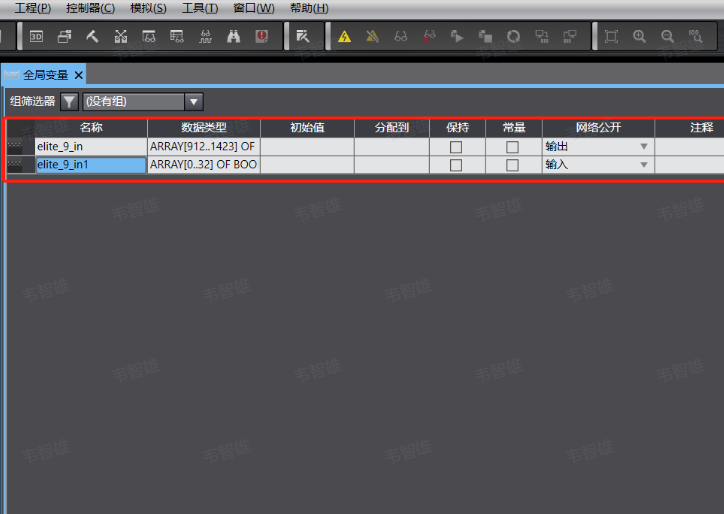Click the hammer build icon
This screenshot has width=724, height=514.
point(92,36)
